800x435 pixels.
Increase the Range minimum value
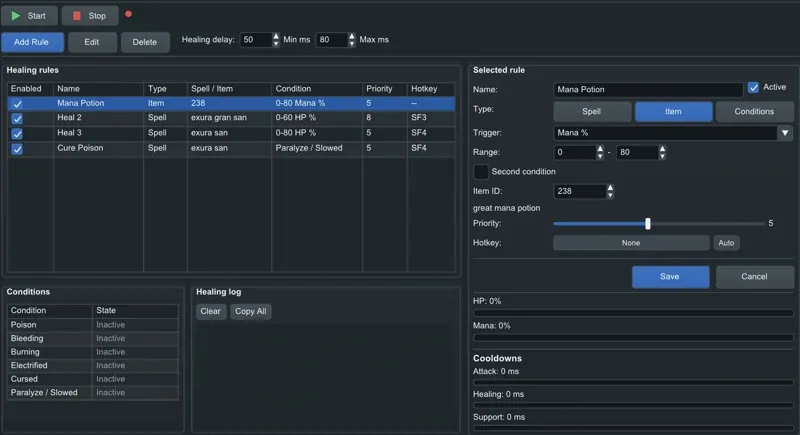click(x=600, y=149)
